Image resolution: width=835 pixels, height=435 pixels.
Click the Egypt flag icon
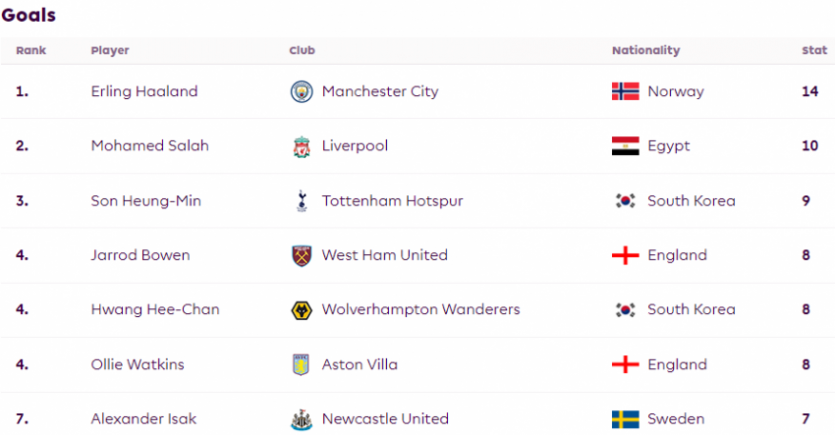coord(625,146)
